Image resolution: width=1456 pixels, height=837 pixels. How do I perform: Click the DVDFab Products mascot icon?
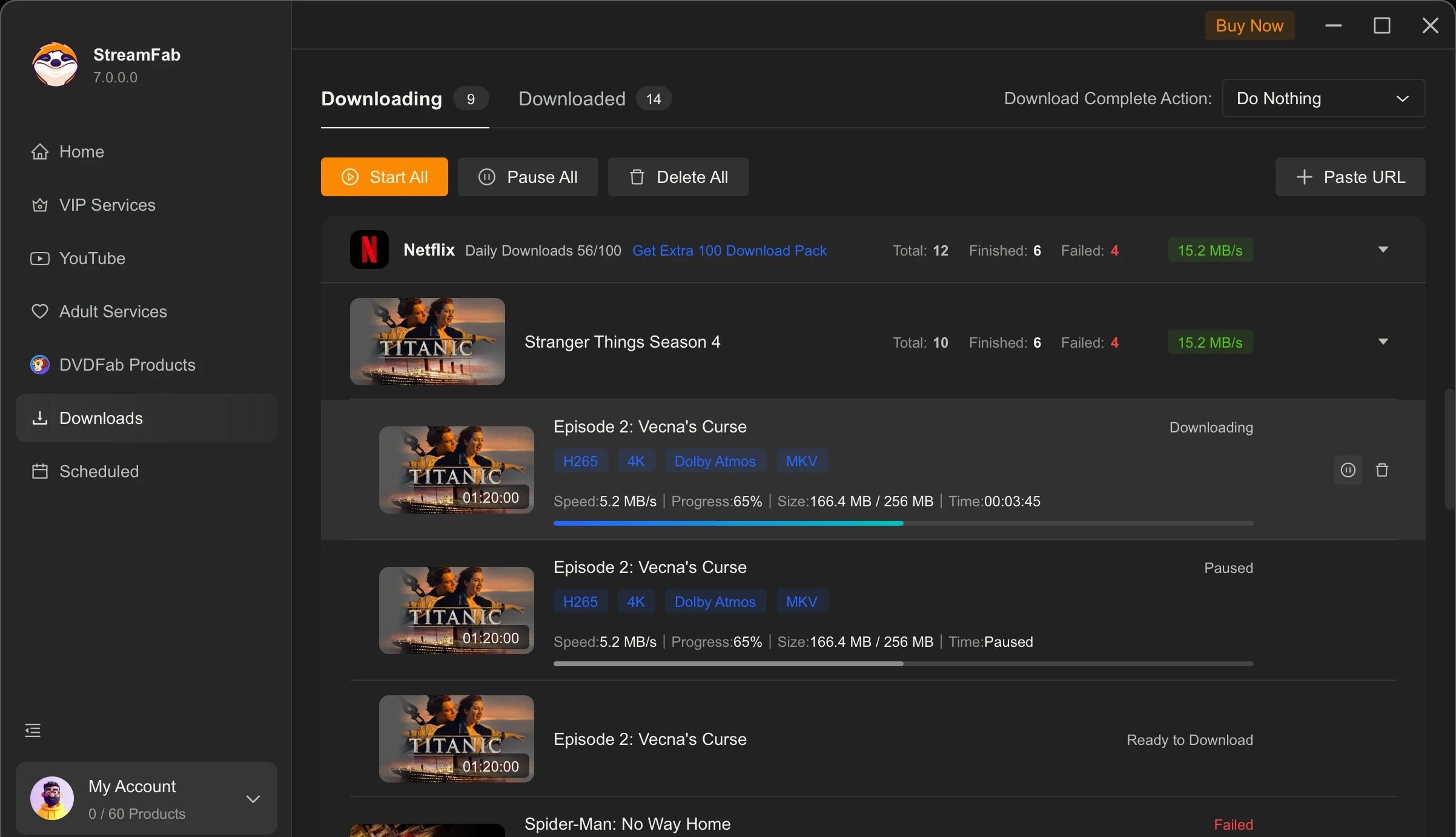point(40,365)
